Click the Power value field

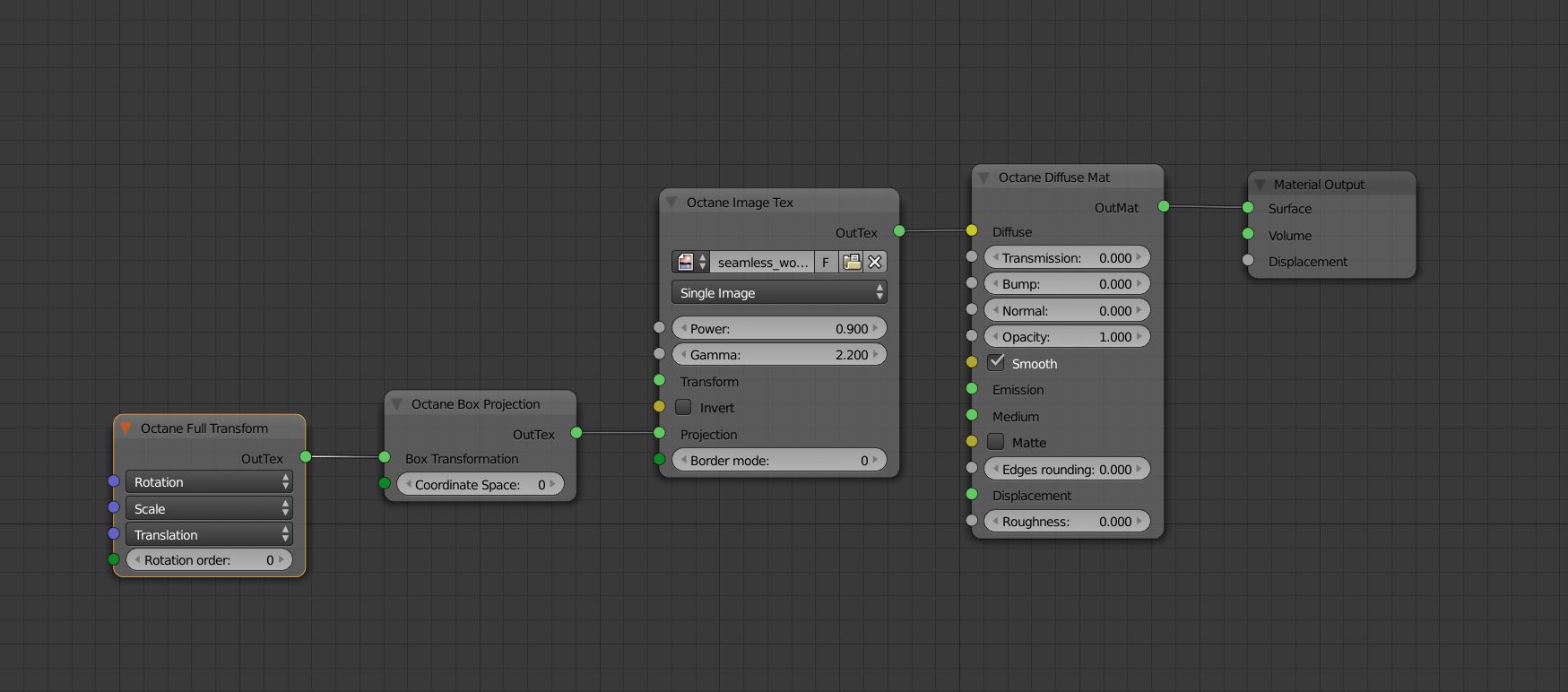pyautogui.click(x=779, y=328)
